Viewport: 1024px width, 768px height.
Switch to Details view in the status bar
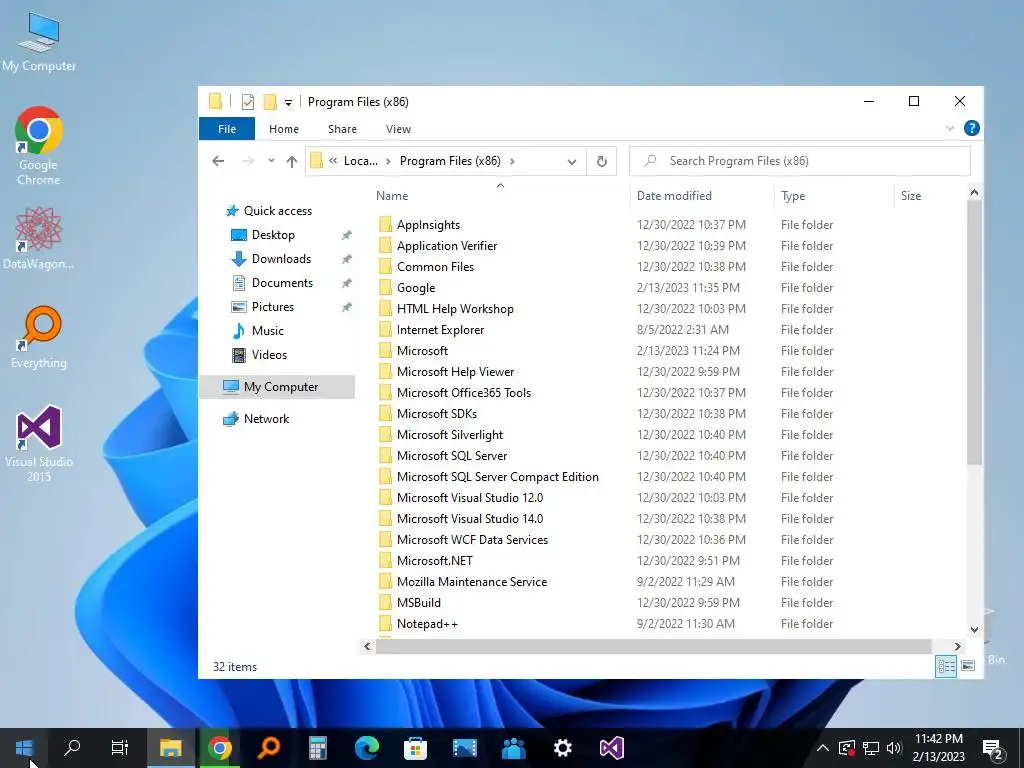(946, 666)
